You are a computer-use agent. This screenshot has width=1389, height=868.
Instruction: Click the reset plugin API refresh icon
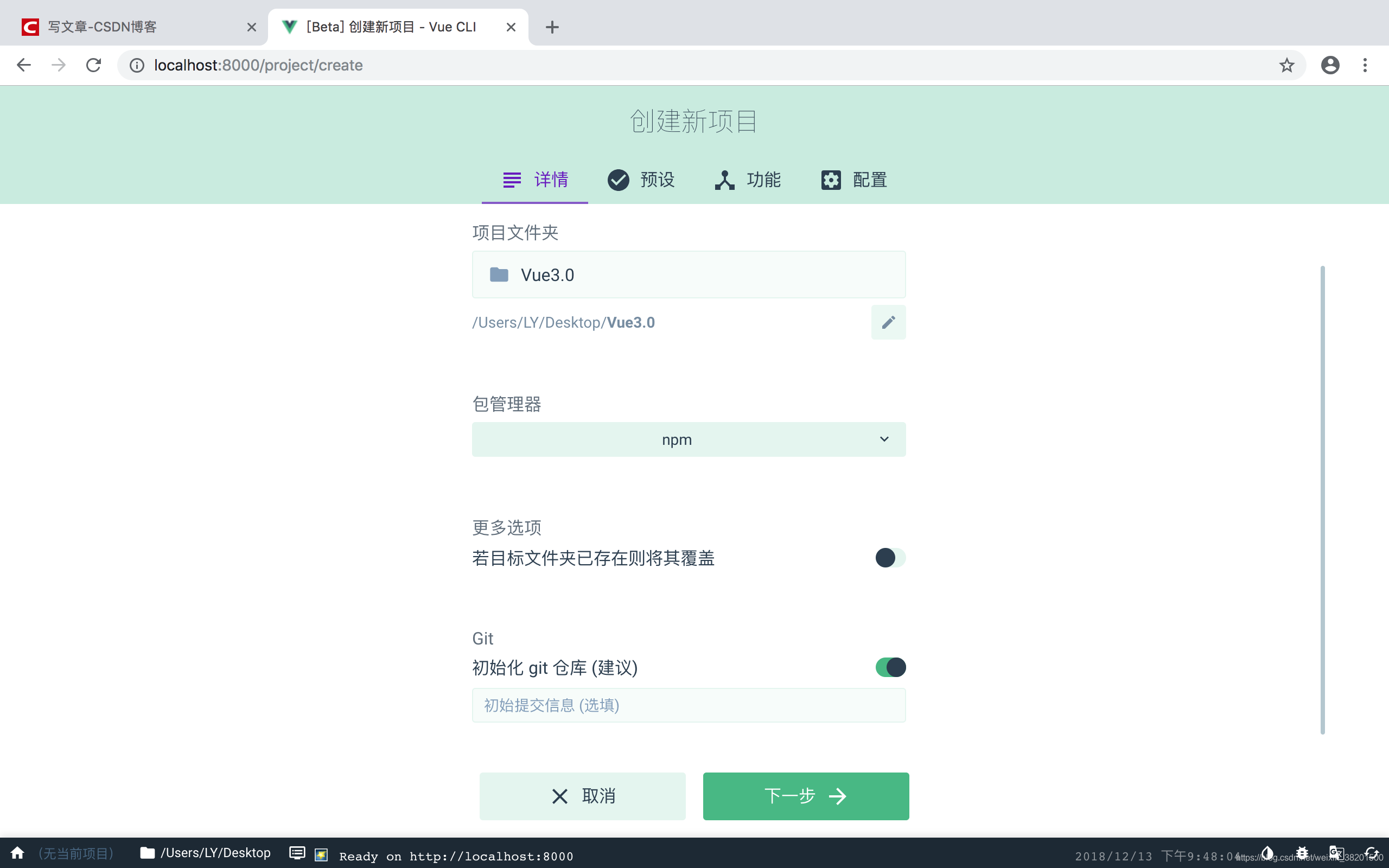coord(1371,853)
